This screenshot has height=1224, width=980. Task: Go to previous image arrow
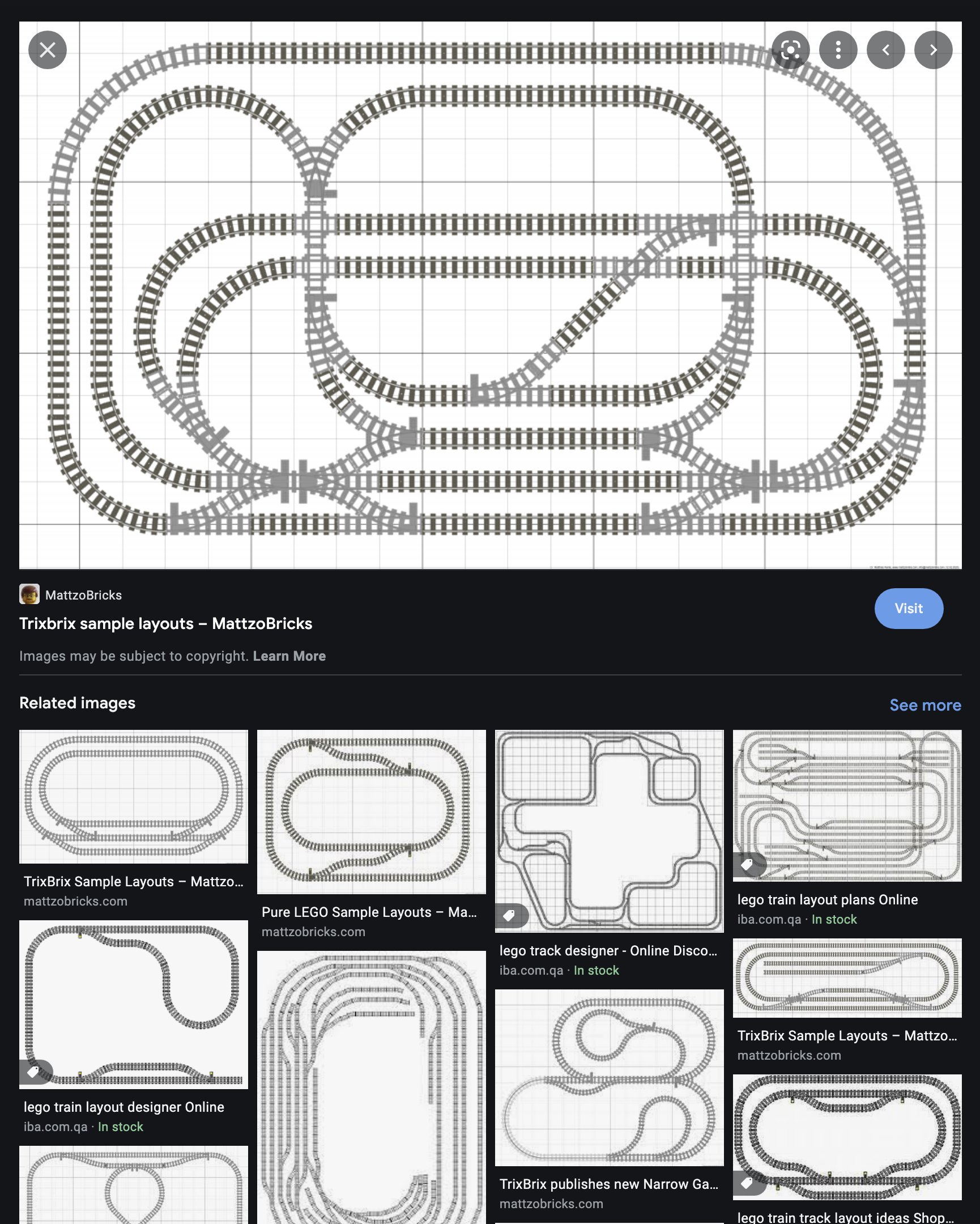pos(886,50)
